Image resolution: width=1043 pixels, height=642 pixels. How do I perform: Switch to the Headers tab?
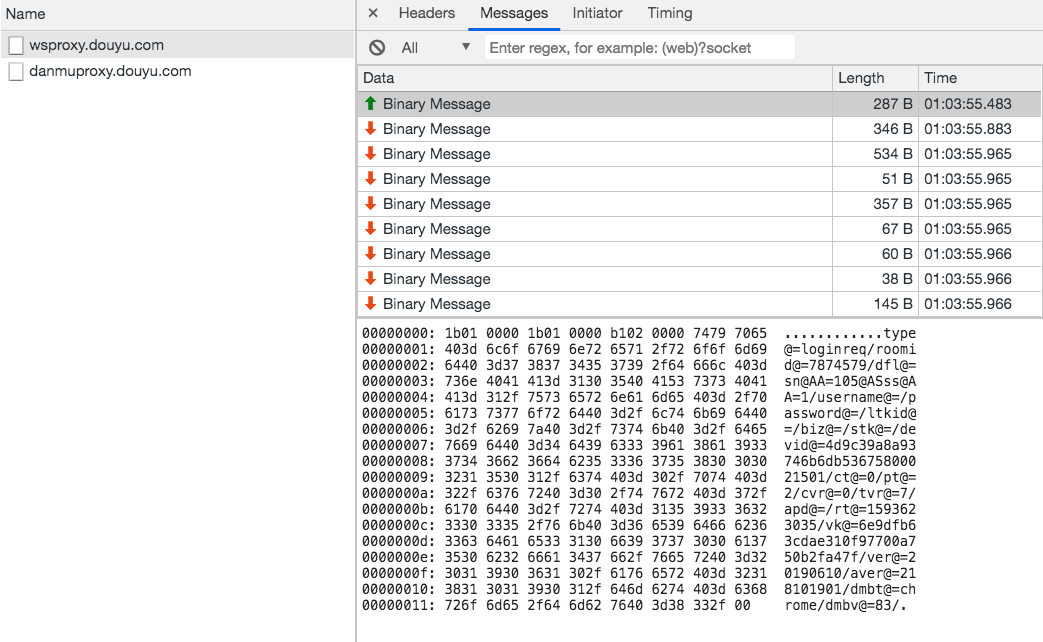[x=426, y=14]
